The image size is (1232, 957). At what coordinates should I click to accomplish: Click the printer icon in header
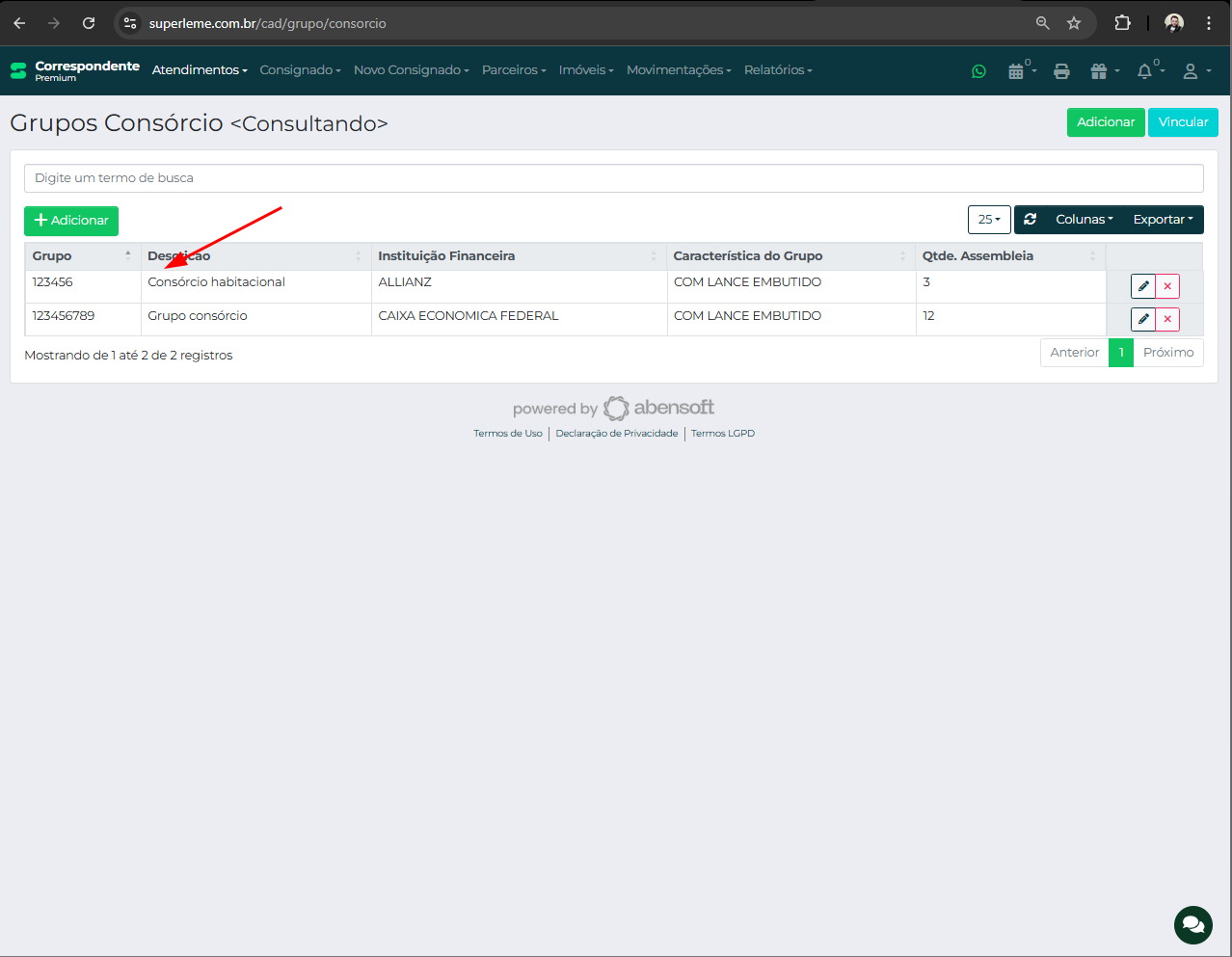pos(1061,71)
